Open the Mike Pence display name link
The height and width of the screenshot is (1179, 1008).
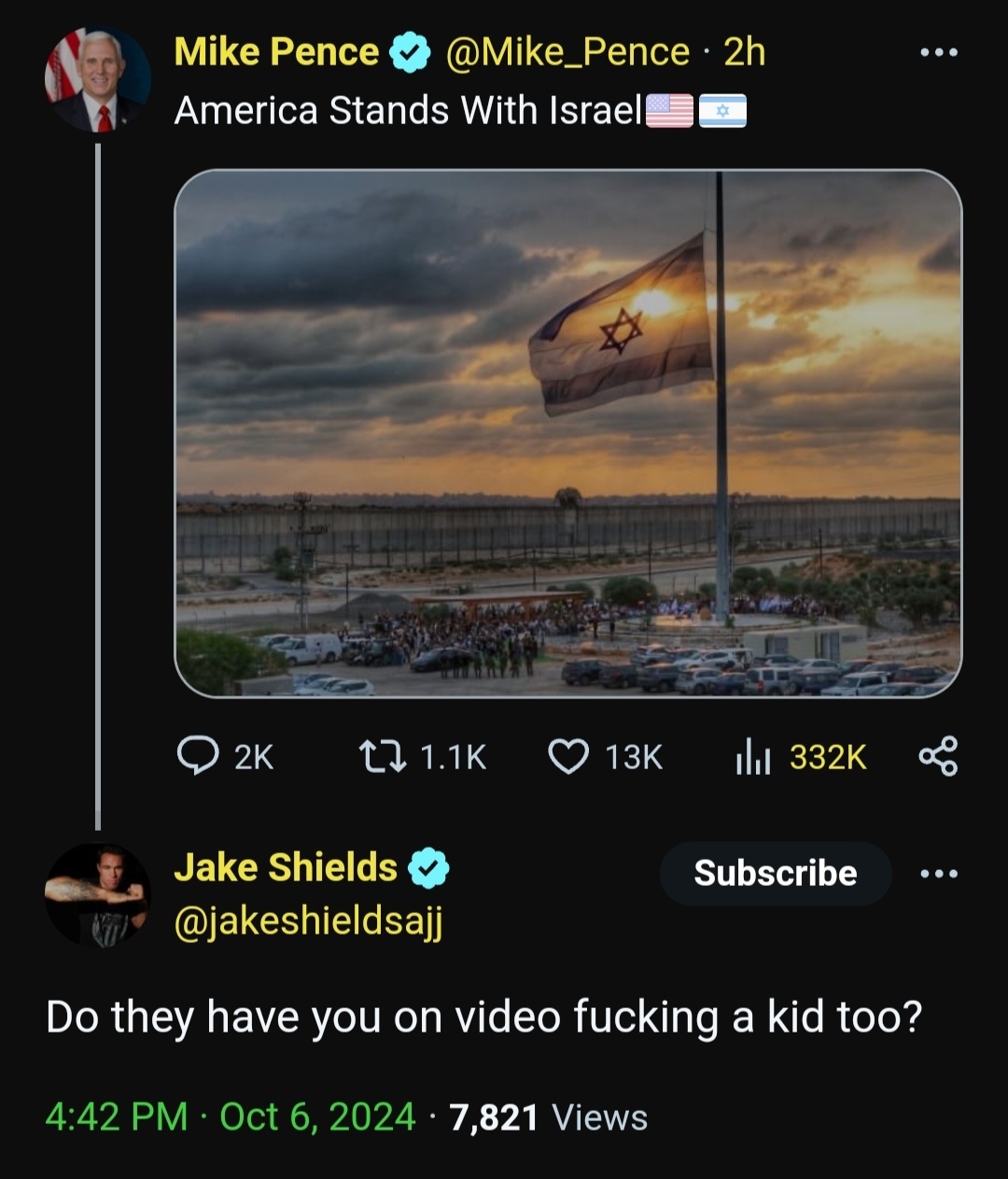click(x=276, y=52)
